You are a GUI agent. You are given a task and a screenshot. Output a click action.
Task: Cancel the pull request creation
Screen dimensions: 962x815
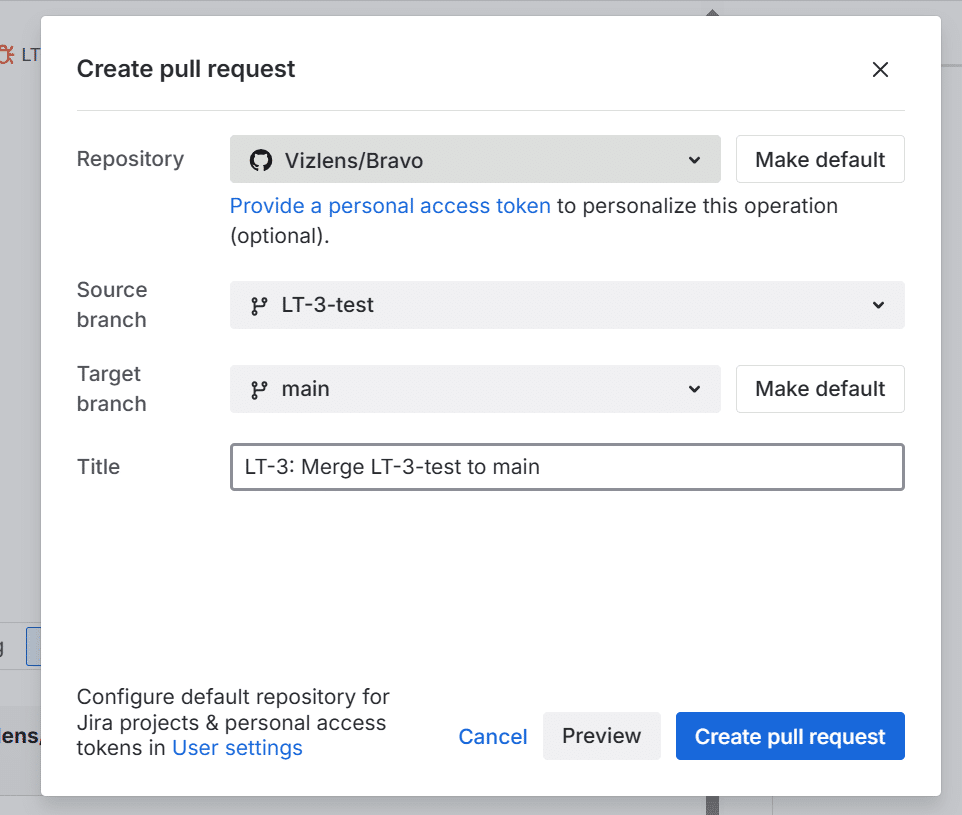(493, 736)
